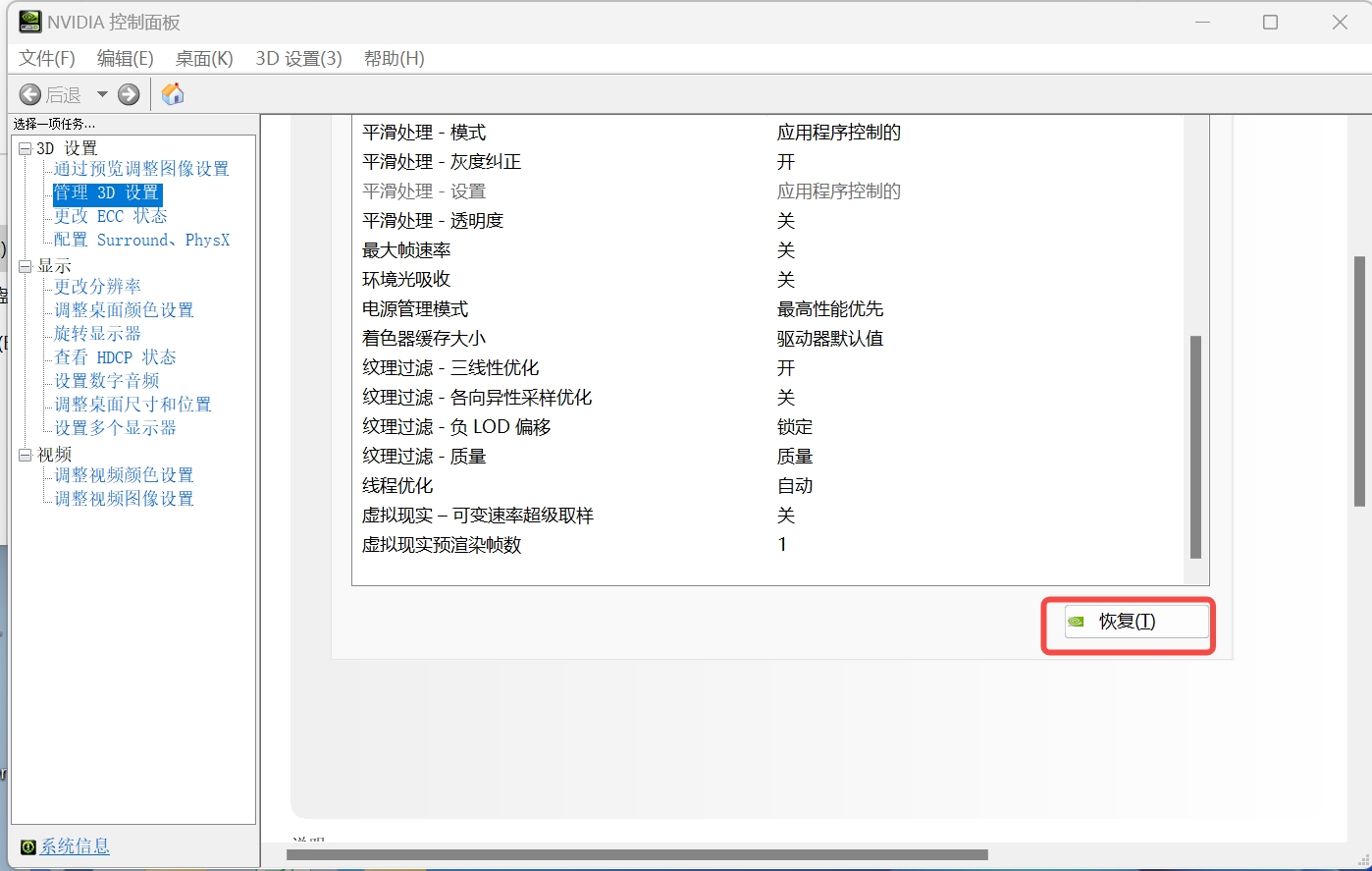
Task: Click the Home icon in toolbar
Action: click(173, 94)
